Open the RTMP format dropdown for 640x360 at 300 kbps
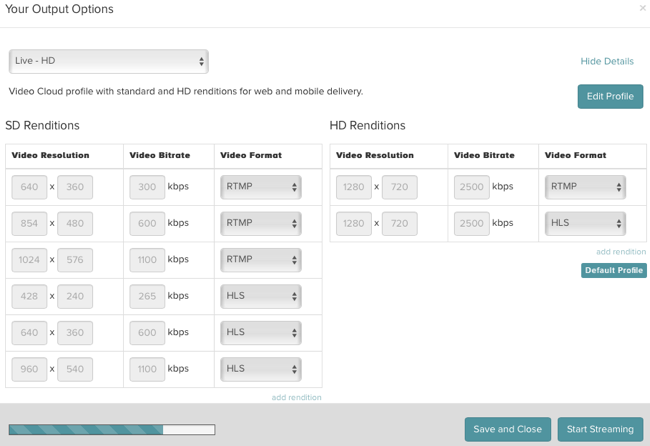 261,187
